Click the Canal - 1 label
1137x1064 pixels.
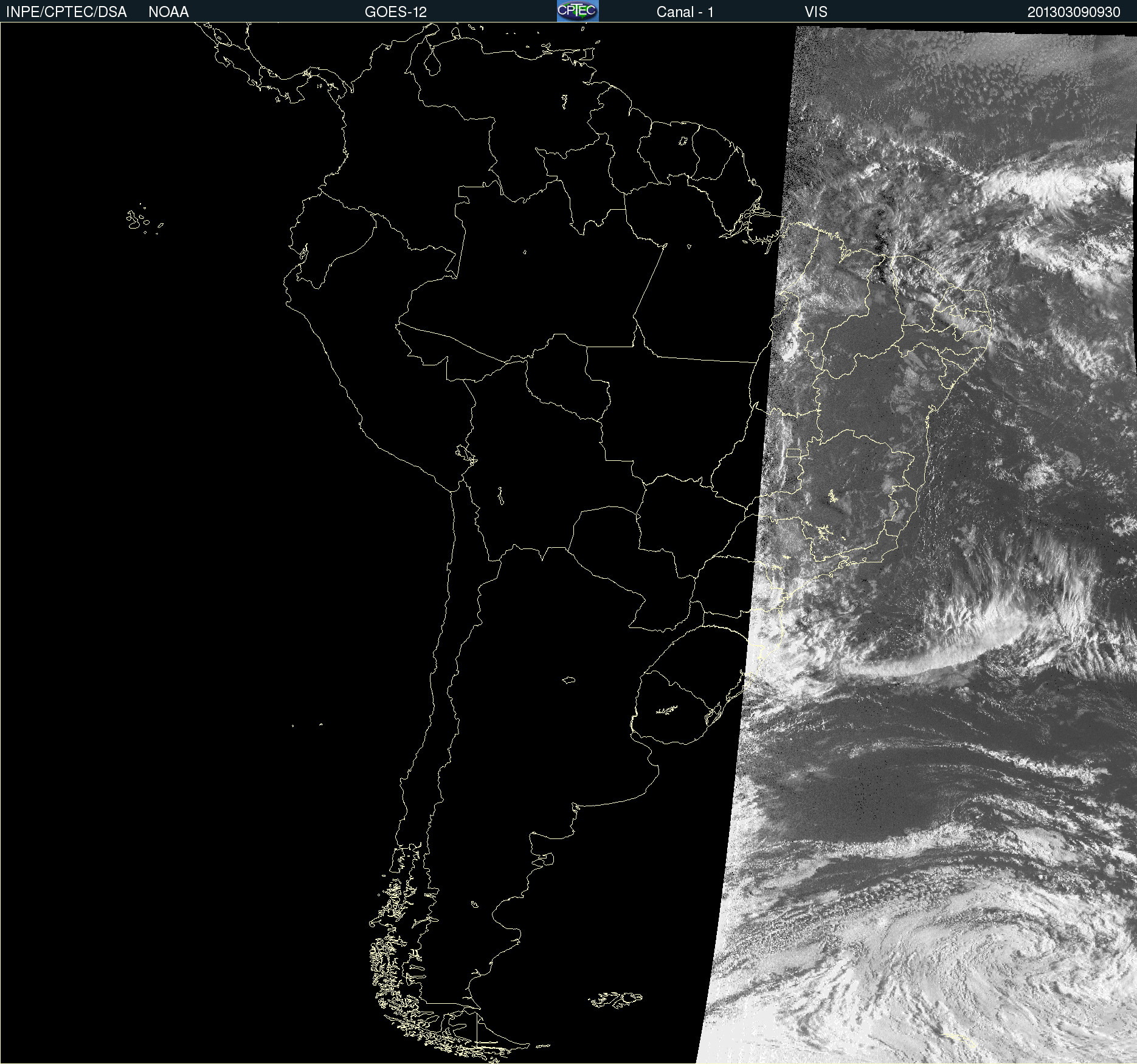685,12
